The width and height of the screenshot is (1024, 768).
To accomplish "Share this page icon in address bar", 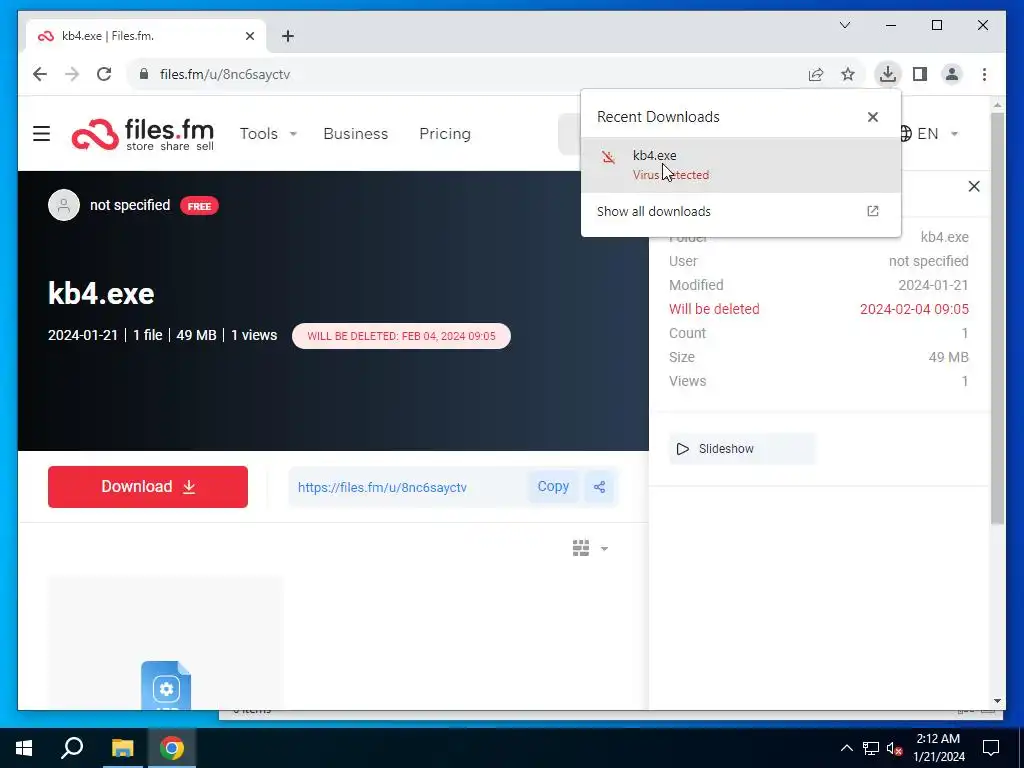I will tap(816, 74).
